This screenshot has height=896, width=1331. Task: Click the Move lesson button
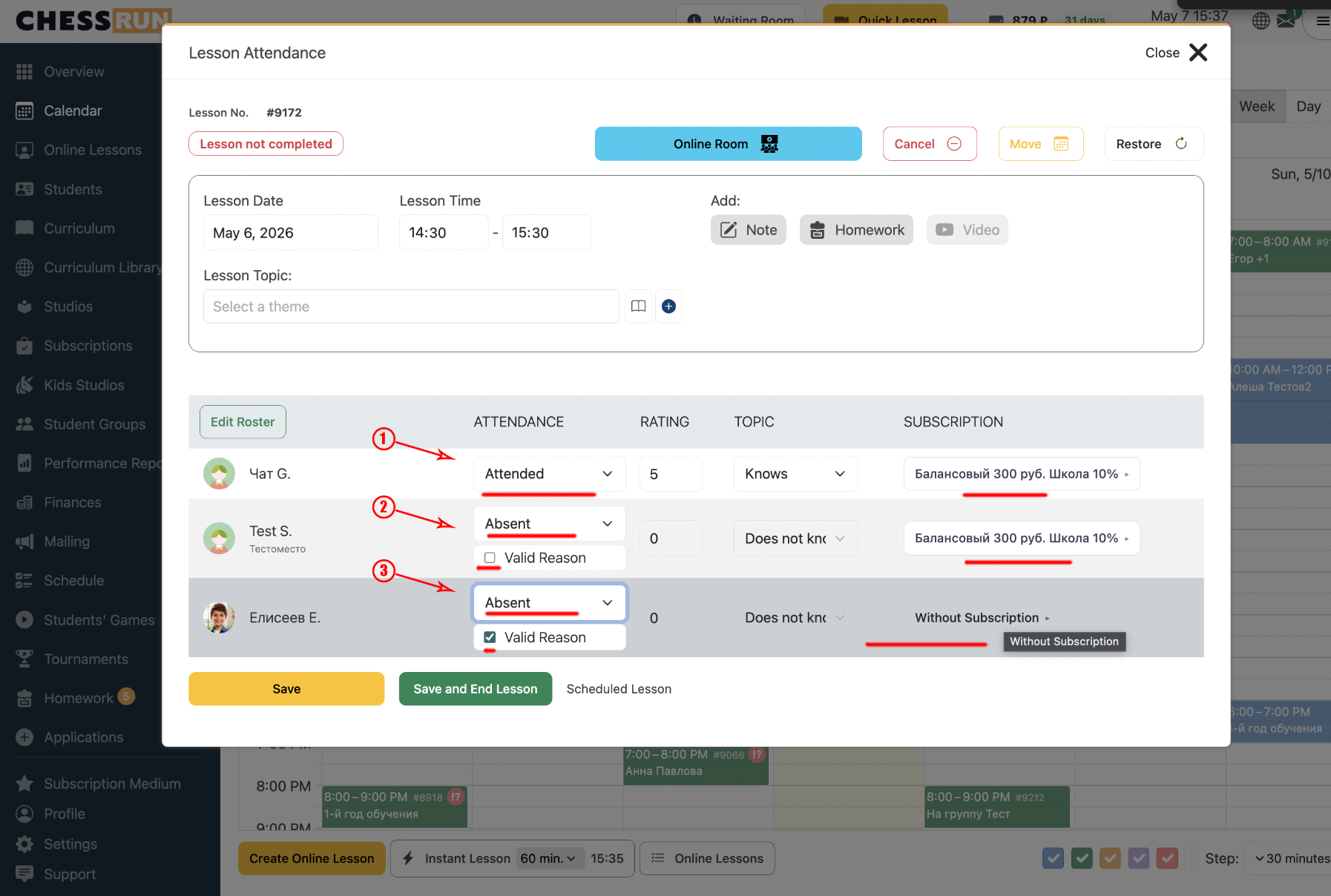tap(1041, 144)
